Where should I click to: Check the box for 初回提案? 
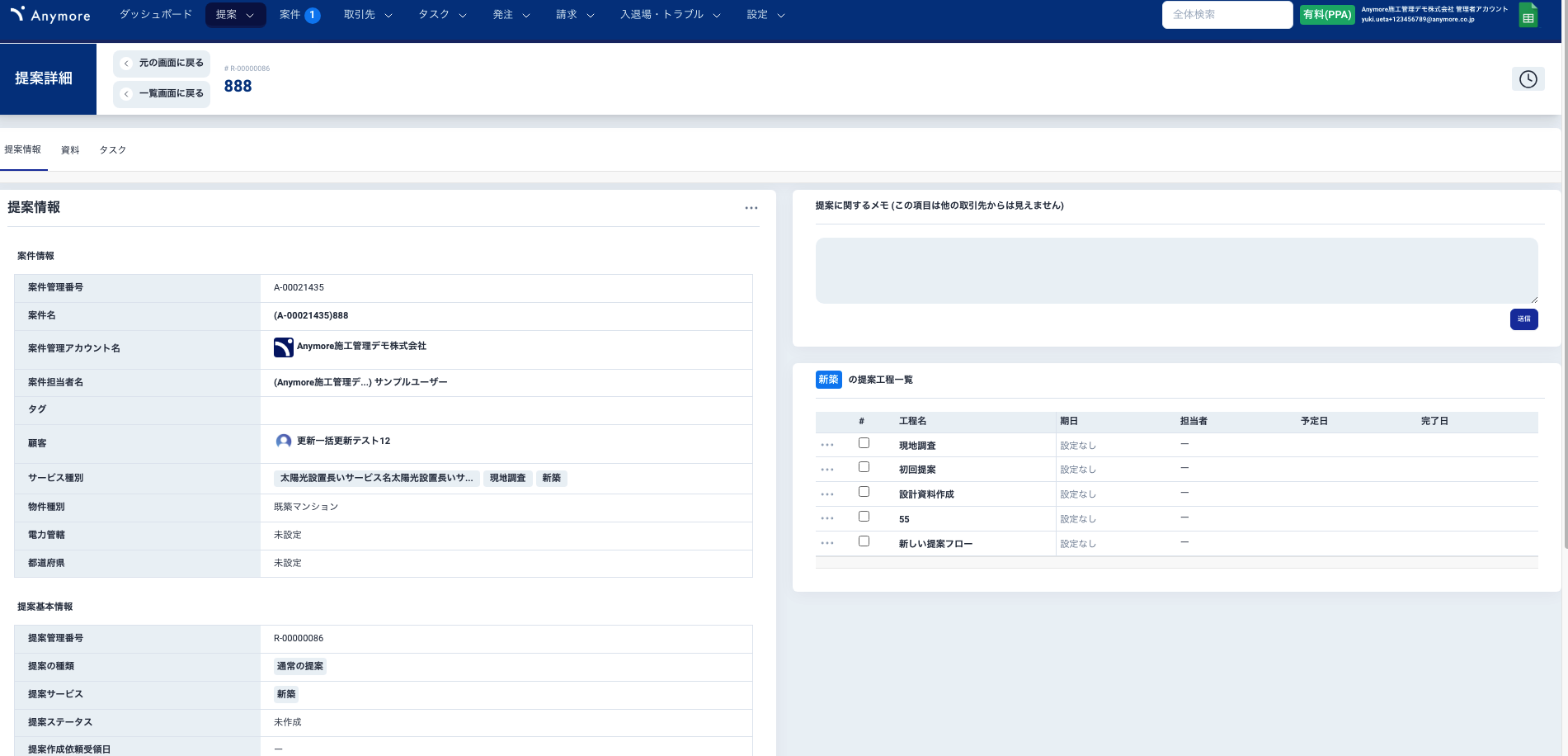coord(864,467)
